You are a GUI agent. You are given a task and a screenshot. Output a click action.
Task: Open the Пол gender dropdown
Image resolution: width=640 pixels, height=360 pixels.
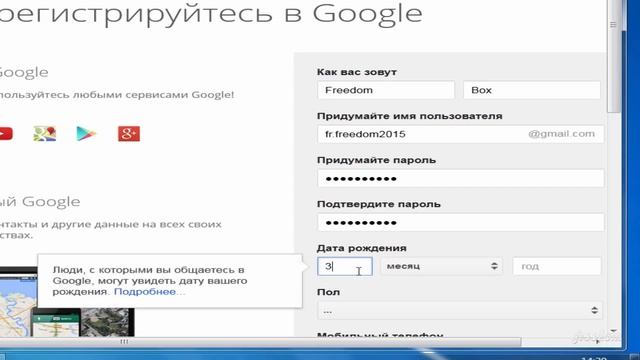(460, 311)
